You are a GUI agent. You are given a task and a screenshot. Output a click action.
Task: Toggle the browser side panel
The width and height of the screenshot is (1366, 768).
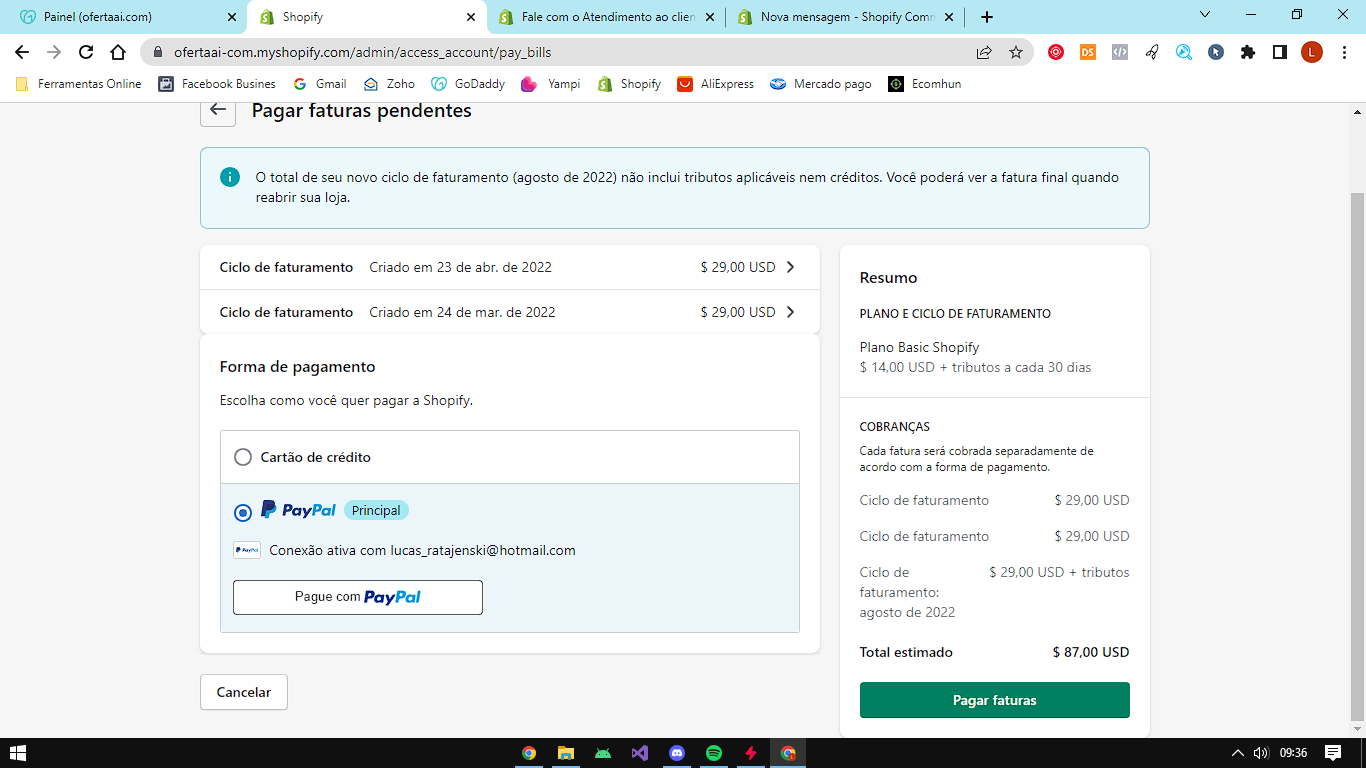coord(1280,52)
